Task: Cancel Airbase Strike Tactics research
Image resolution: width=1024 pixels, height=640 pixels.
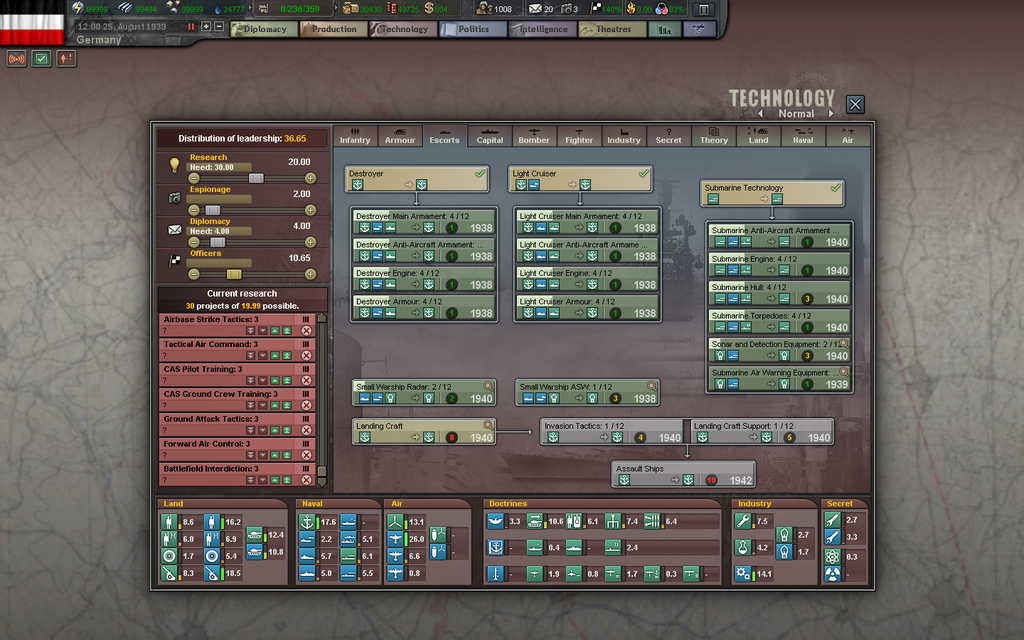Action: pos(306,331)
